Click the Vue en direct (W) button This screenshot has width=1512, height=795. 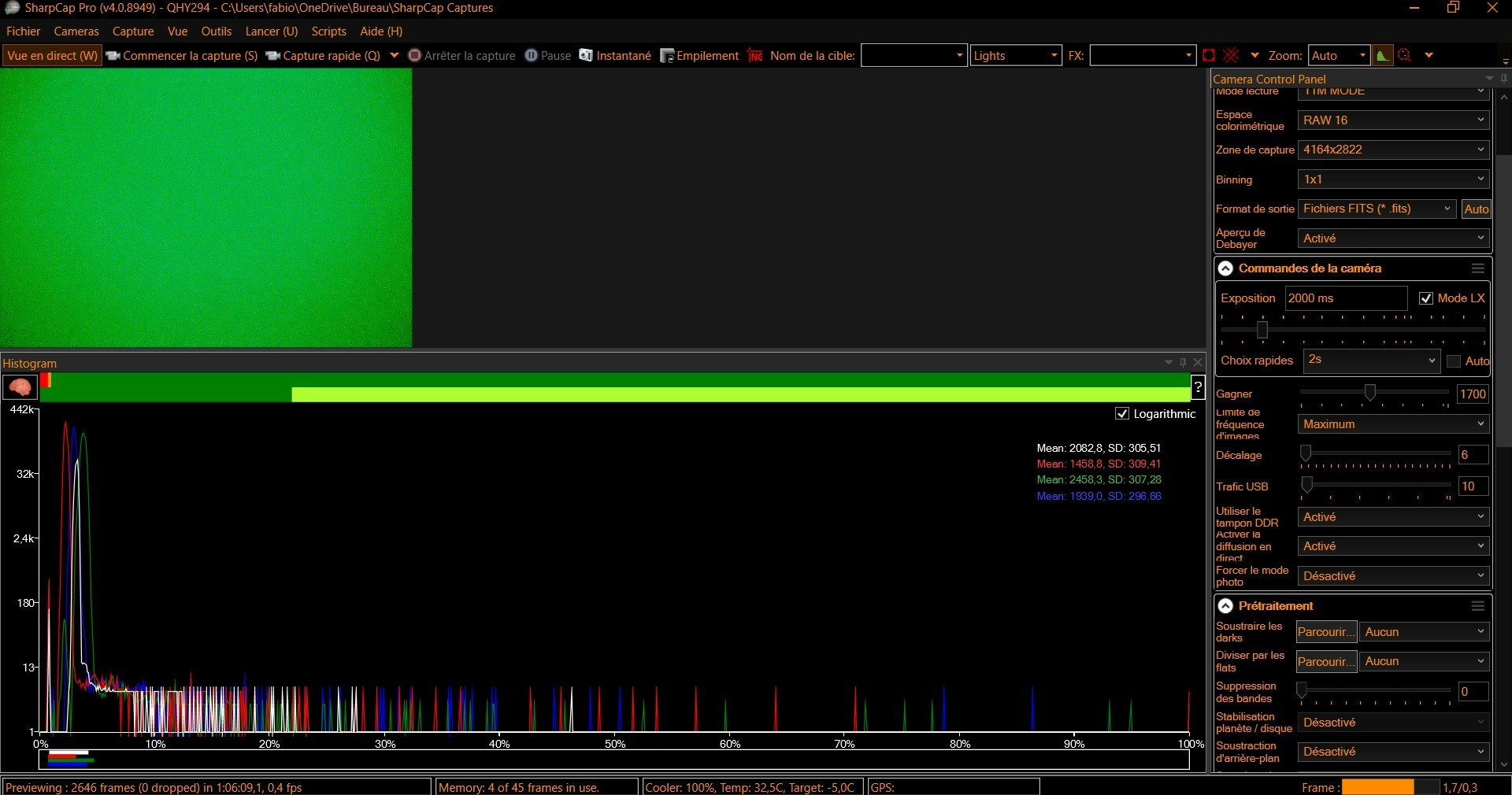(52, 56)
